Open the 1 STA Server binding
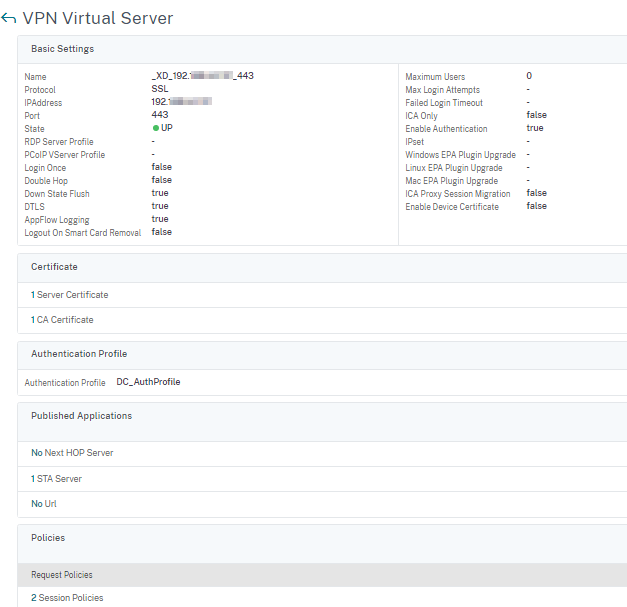This screenshot has width=627, height=607. coord(56,479)
